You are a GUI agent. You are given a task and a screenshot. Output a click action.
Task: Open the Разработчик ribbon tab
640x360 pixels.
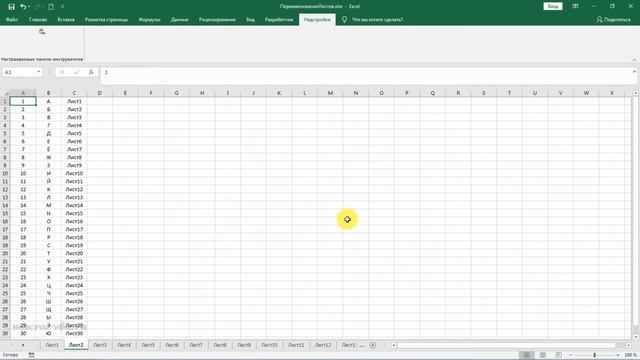(x=279, y=20)
